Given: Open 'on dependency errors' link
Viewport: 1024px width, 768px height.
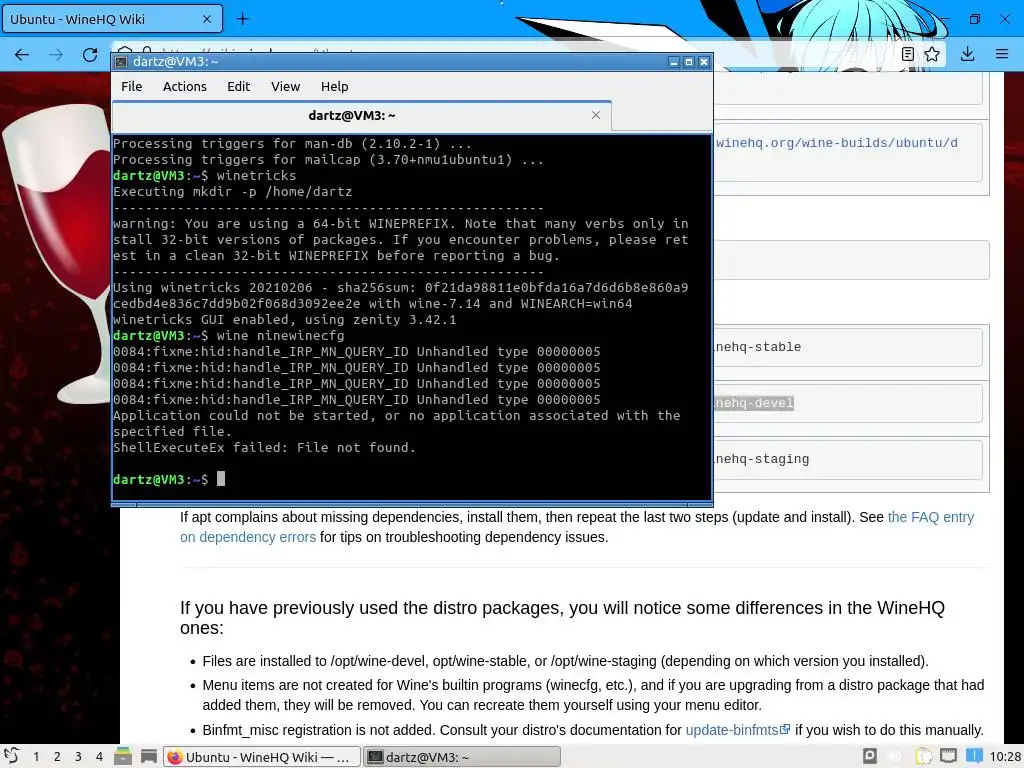Looking at the screenshot, I should tap(248, 537).
